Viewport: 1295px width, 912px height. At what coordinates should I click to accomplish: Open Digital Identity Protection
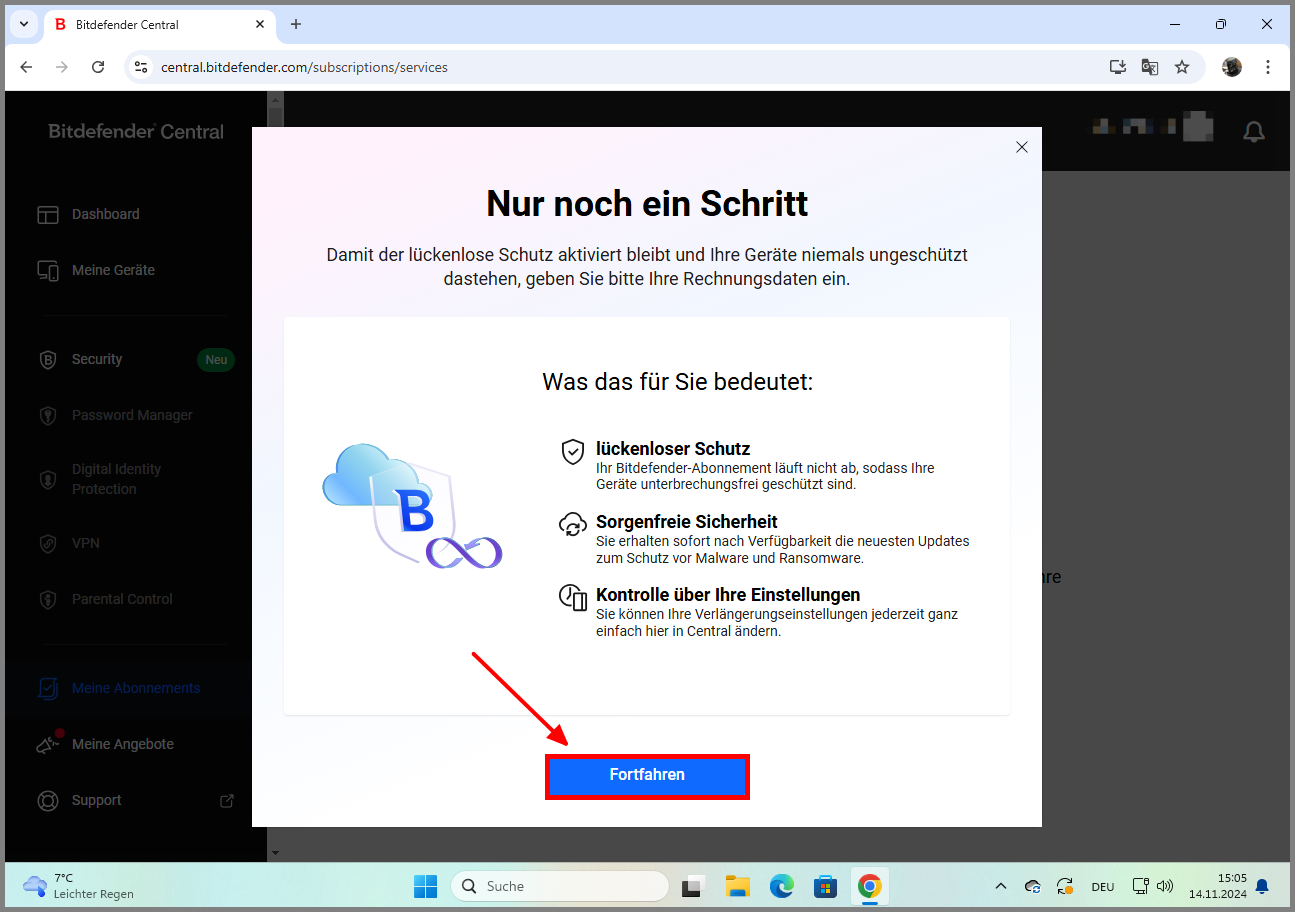(x=116, y=479)
